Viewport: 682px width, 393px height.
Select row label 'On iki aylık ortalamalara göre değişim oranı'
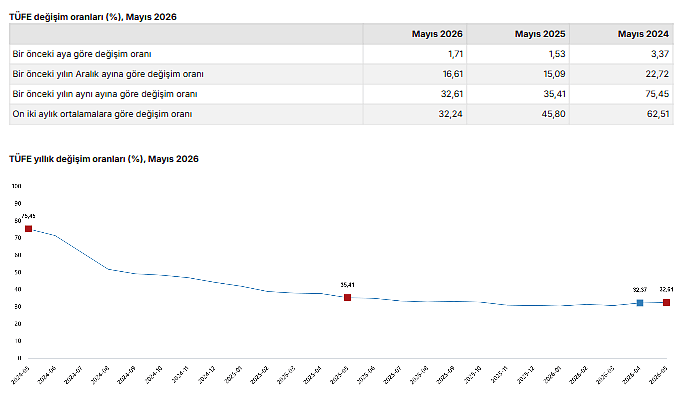pos(102,114)
